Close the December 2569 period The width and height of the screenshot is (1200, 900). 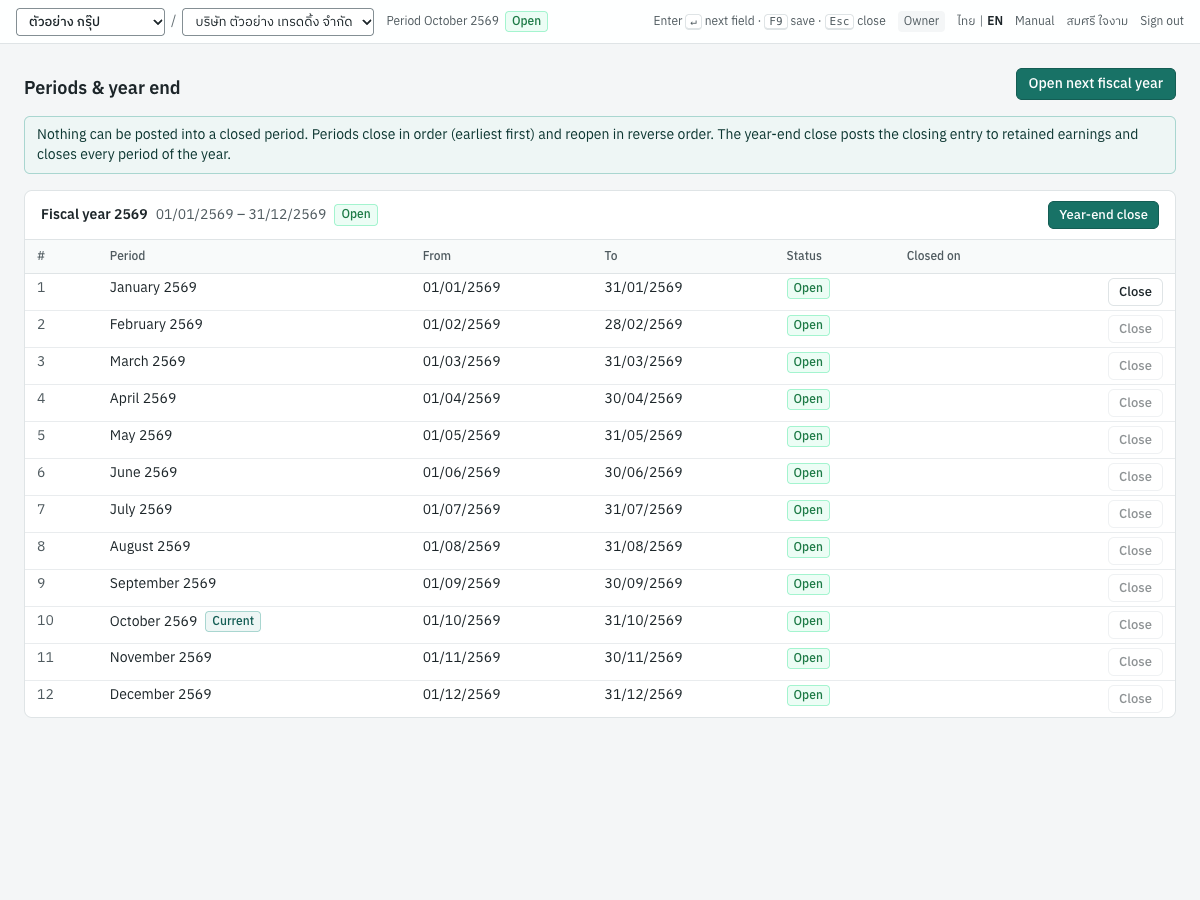[1135, 699]
